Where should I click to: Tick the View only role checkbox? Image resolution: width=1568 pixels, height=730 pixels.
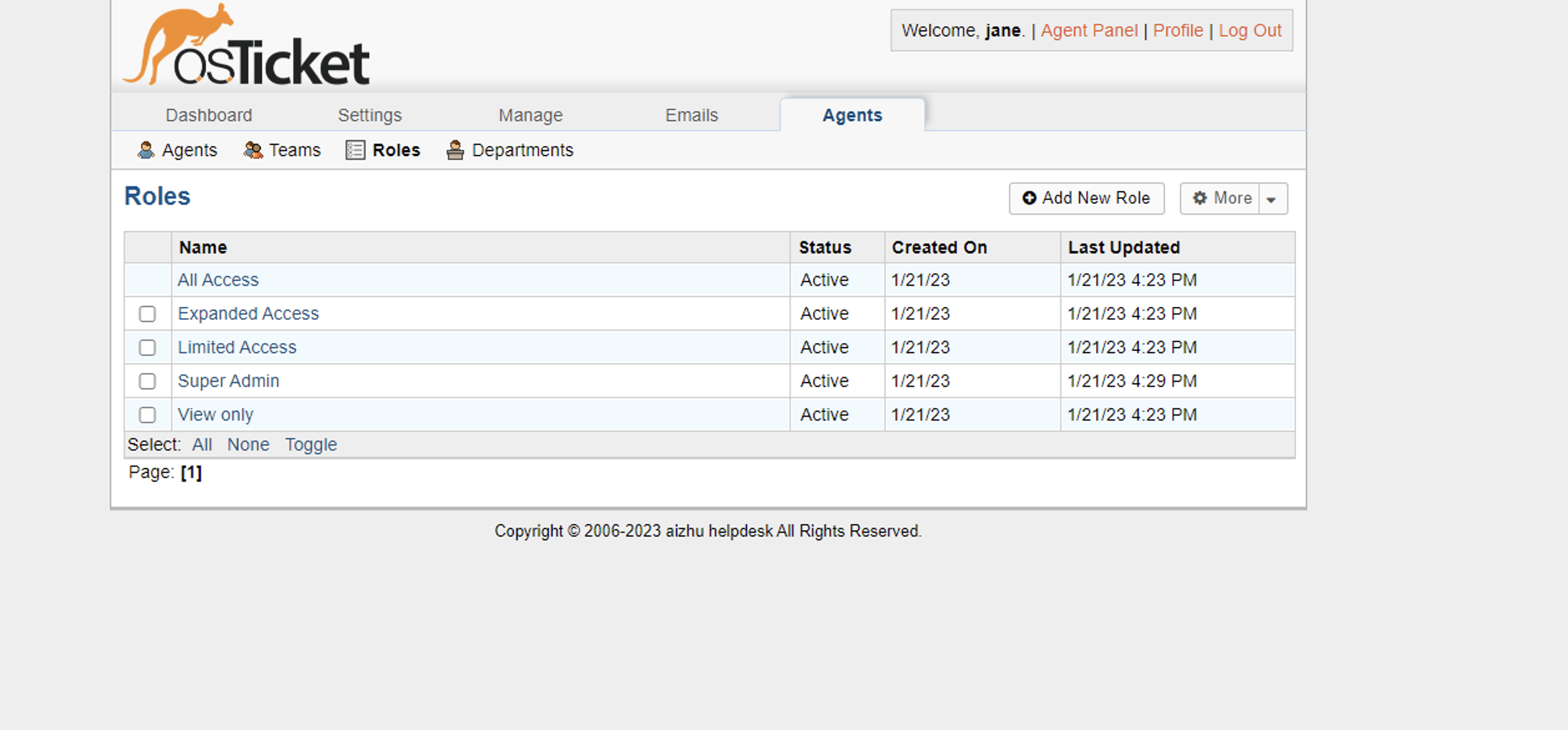[x=147, y=415]
